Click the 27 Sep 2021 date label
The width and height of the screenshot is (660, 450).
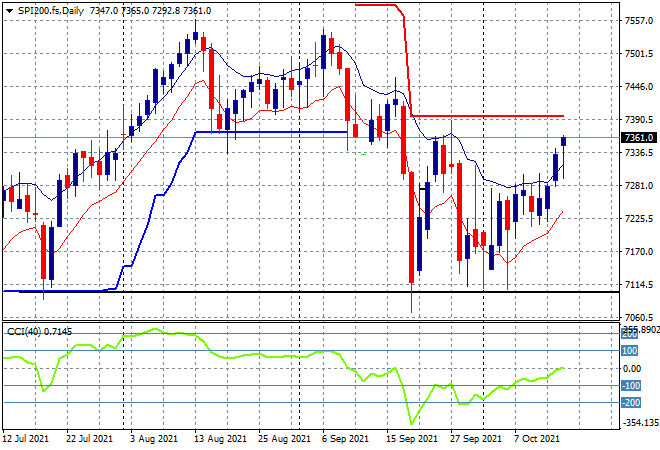point(476,439)
